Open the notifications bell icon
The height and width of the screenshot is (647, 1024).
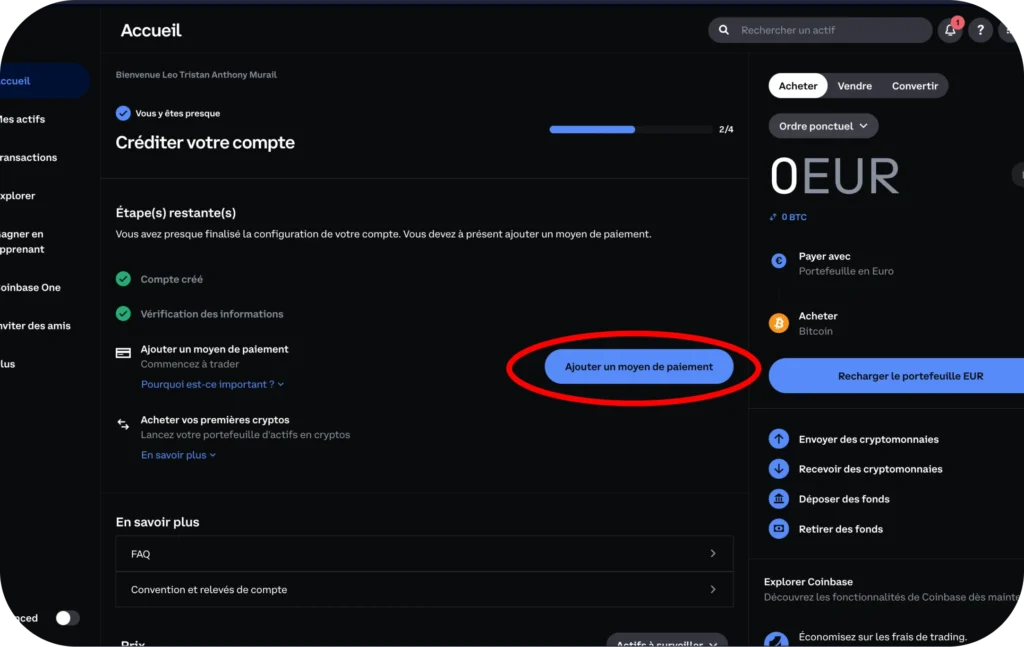[x=950, y=30]
